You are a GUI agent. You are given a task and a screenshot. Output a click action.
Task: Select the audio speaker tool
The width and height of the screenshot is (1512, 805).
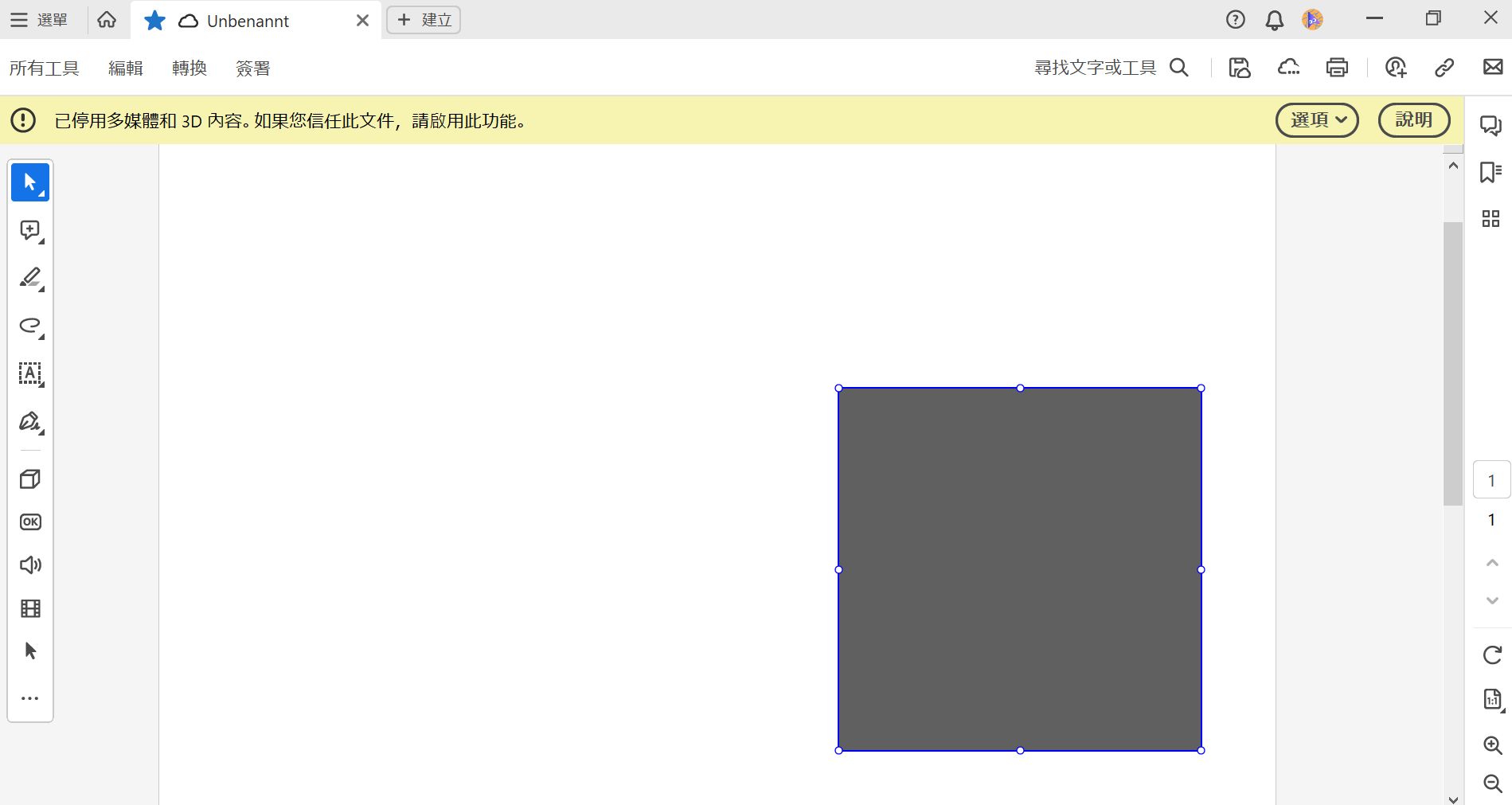pyautogui.click(x=29, y=565)
